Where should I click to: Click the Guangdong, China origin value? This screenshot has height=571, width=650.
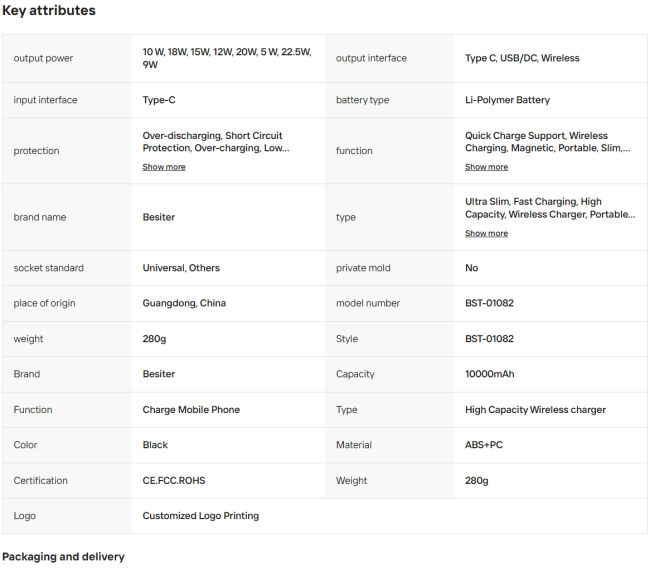tap(184, 303)
